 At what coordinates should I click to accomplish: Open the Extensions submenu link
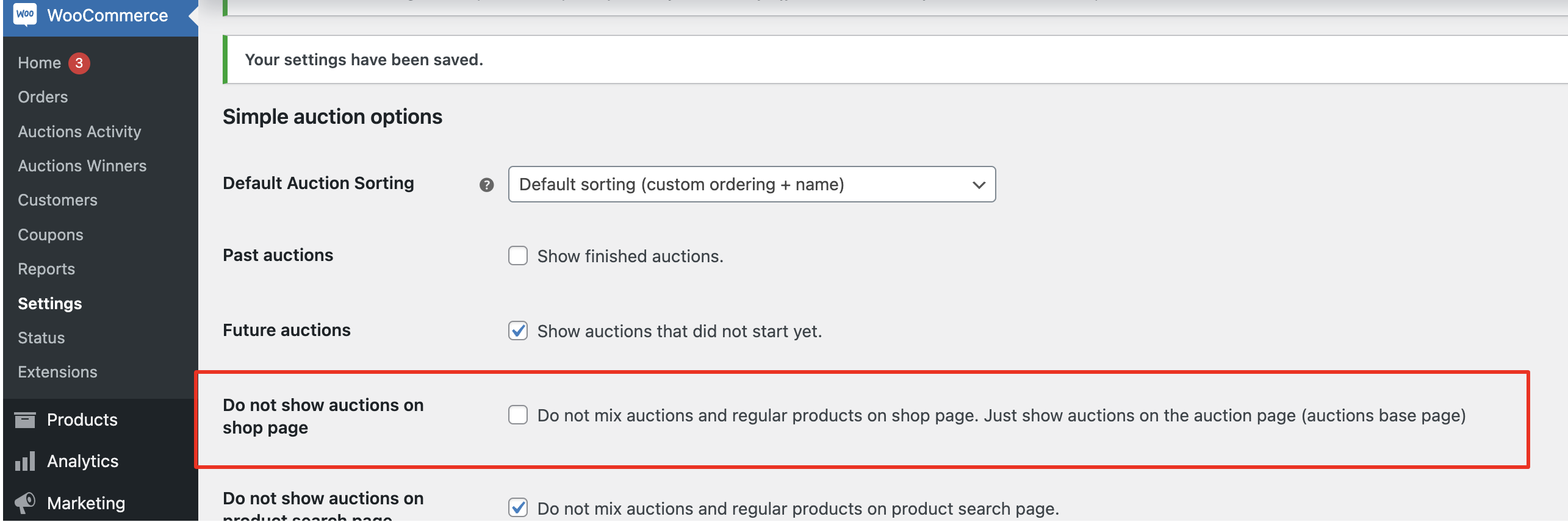(57, 372)
